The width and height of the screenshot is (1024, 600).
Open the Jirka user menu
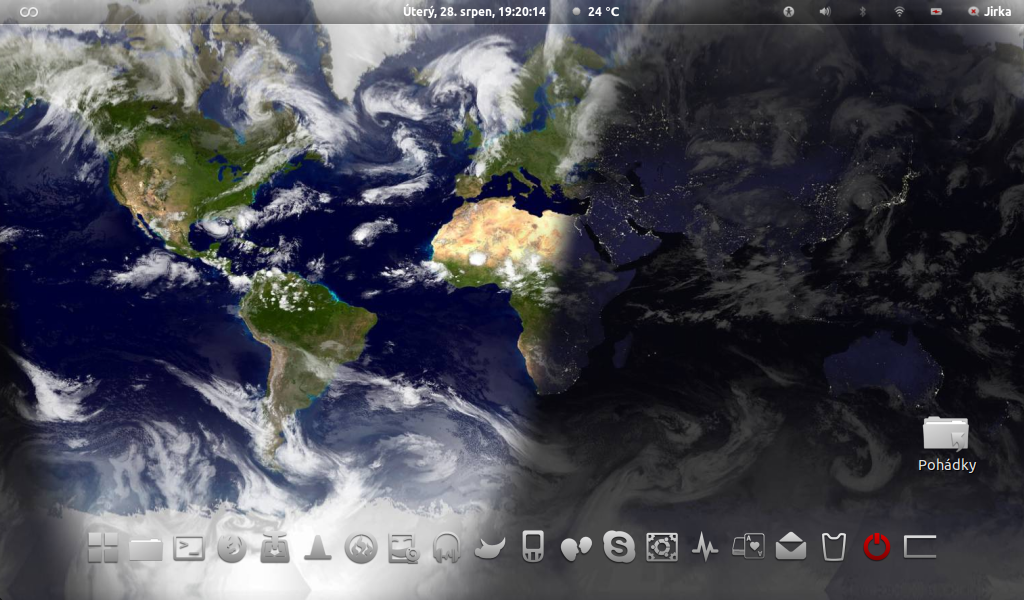(x=989, y=12)
